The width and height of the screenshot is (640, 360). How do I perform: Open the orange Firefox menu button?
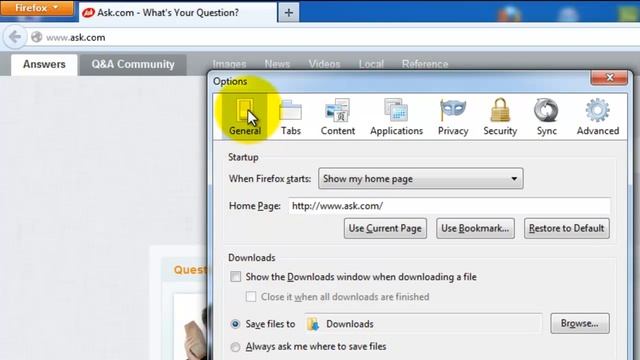37,8
